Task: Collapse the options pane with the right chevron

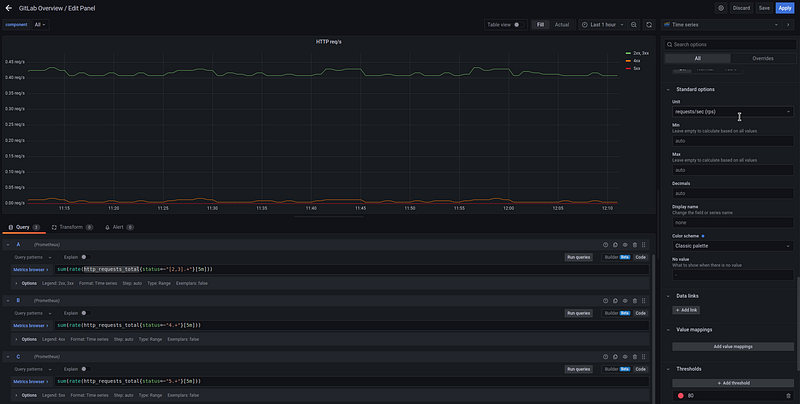Action: point(788,24)
